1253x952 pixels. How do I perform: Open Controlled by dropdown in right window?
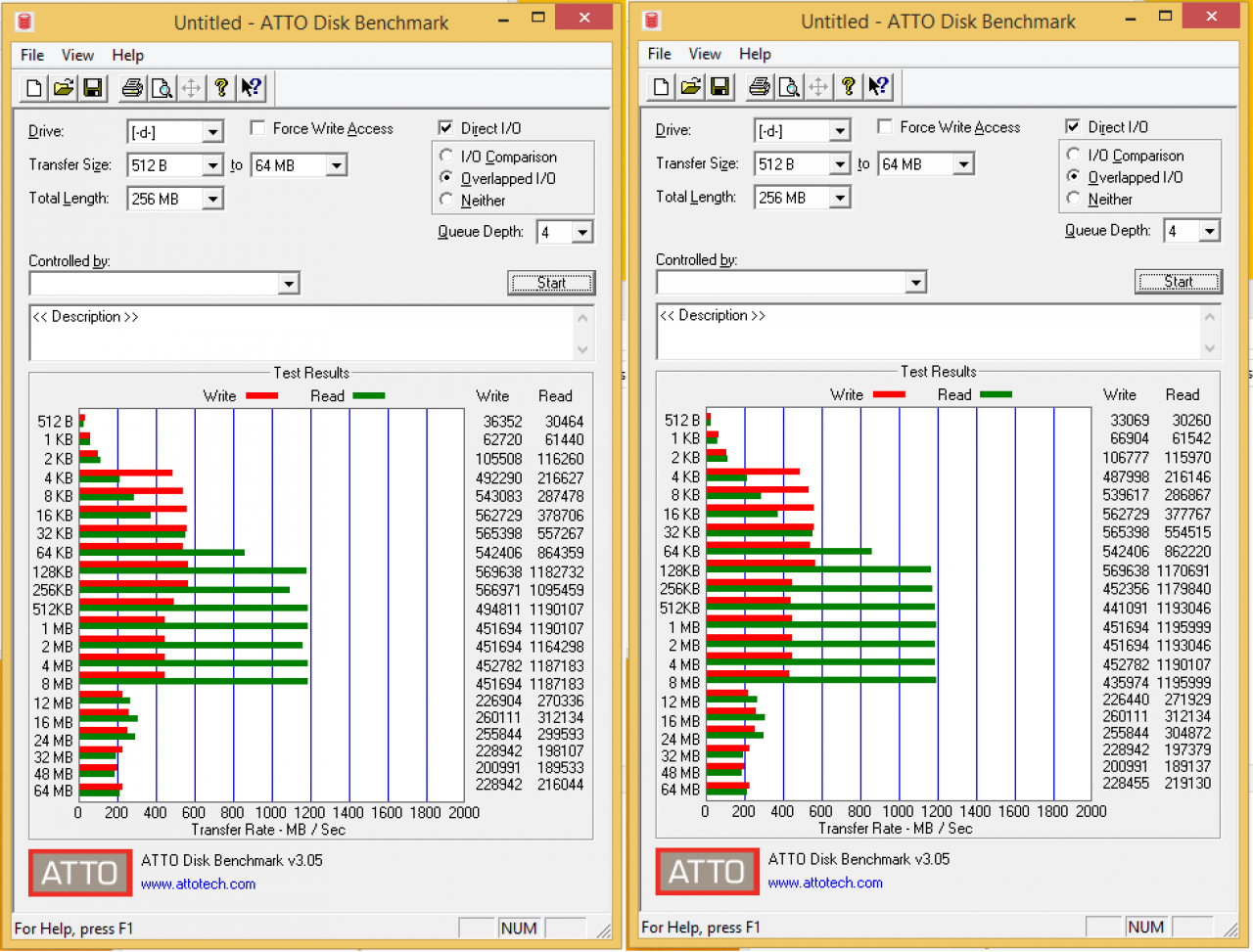[x=916, y=283]
